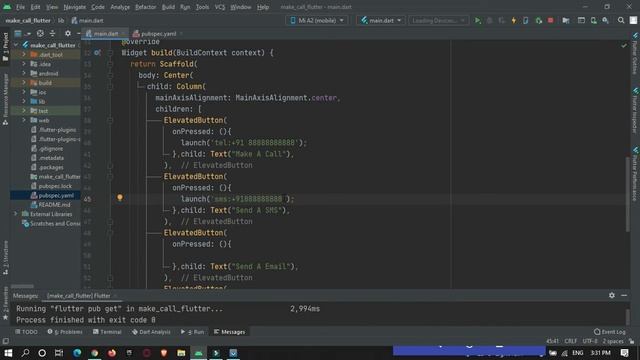The image size is (640, 360).
Task: Open the Tools menu
Action: [202, 7]
